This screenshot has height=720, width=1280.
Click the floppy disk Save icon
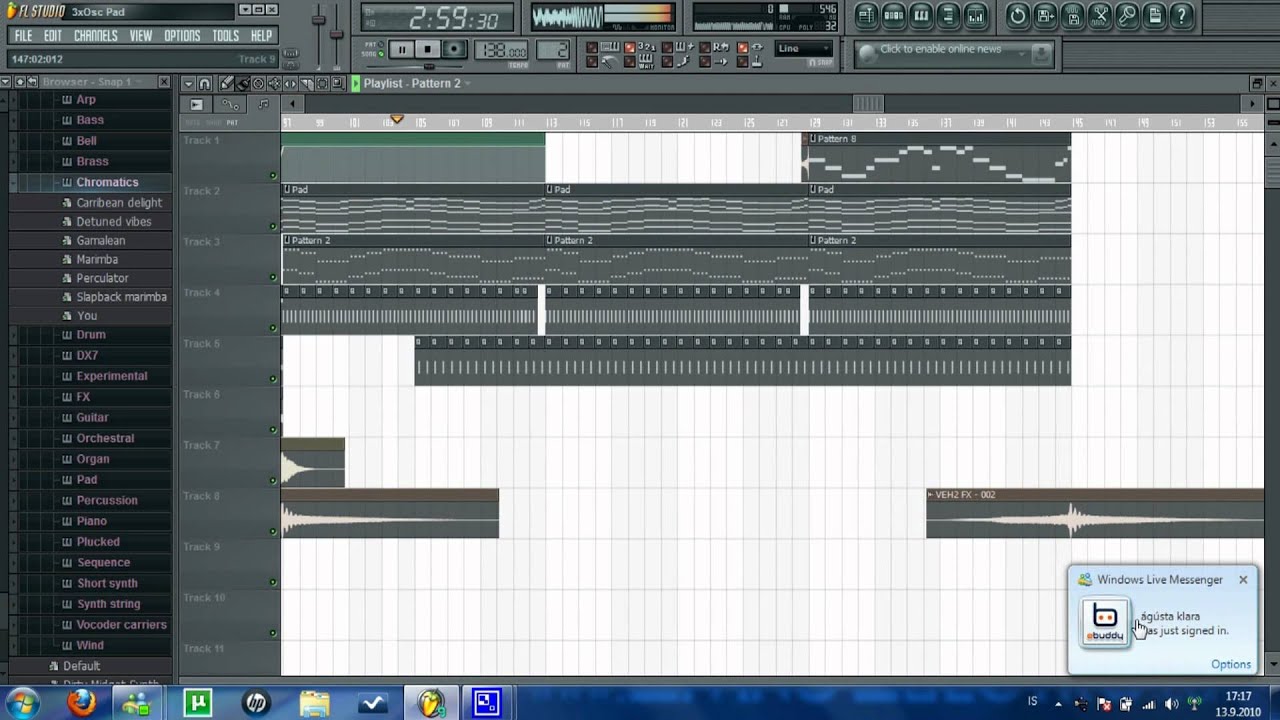pos(1072,15)
